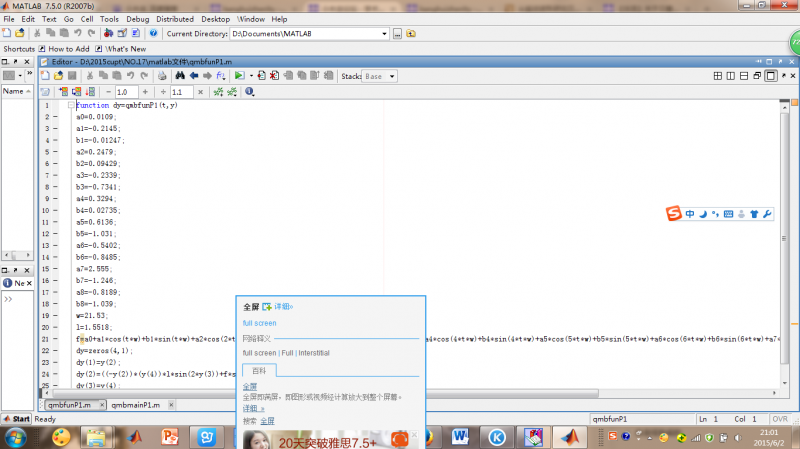Click the 'full screen' translation link in popup
The image size is (800, 449).
point(259,323)
